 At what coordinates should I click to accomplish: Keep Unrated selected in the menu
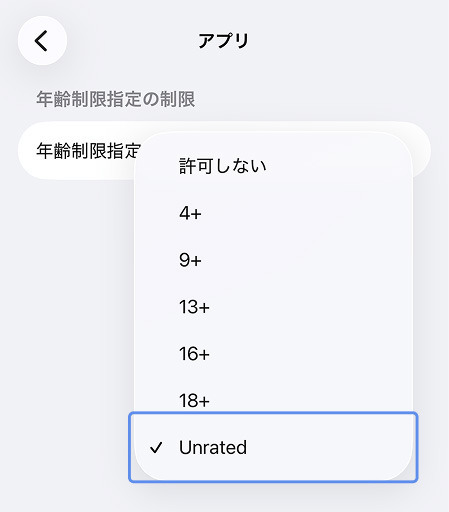[273, 447]
